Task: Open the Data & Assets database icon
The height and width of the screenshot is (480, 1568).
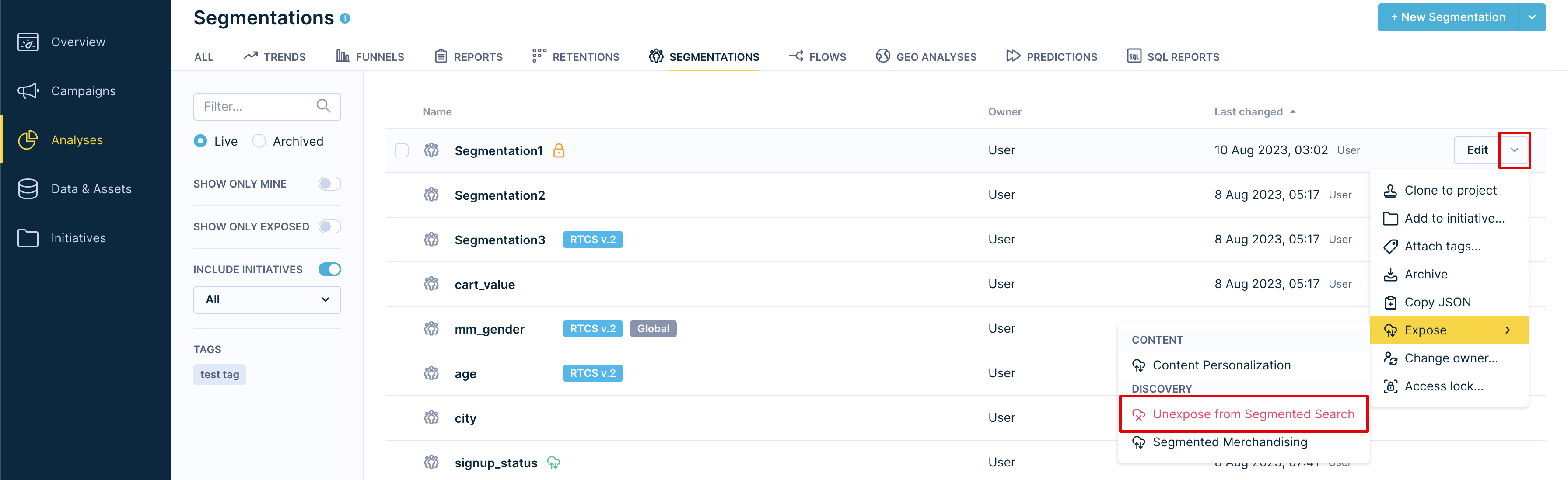Action: click(x=28, y=189)
